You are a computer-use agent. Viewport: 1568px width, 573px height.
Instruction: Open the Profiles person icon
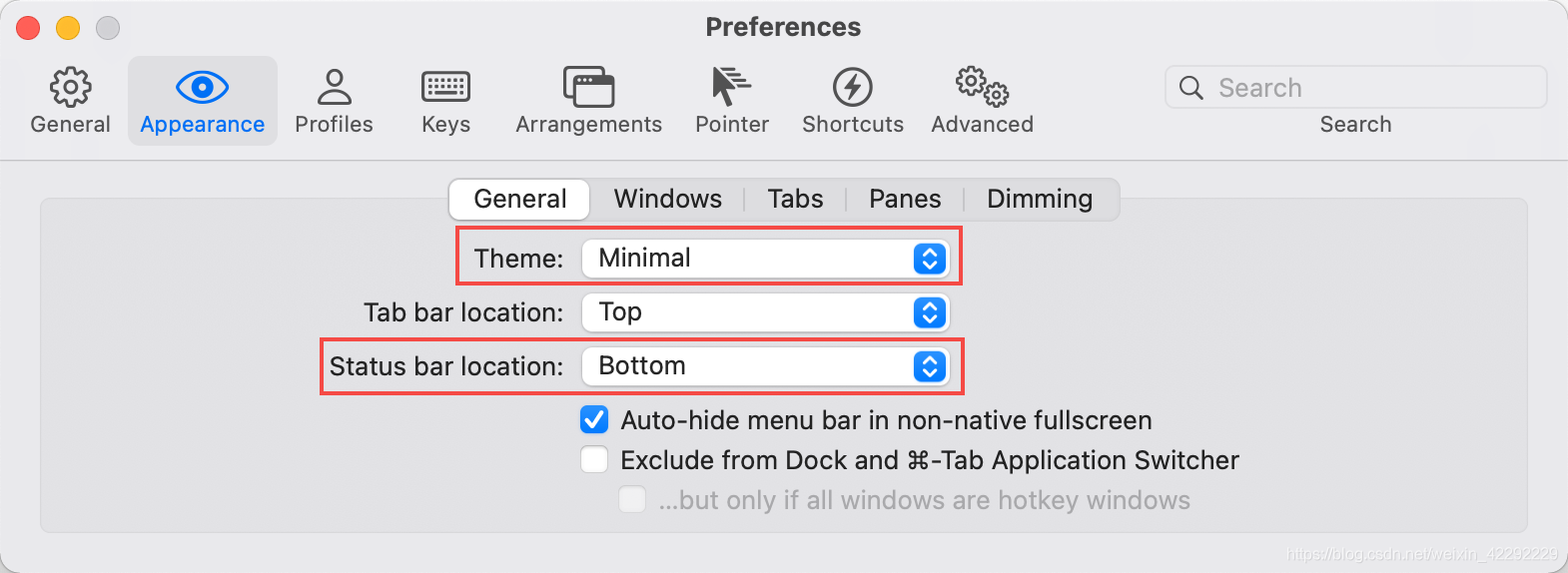click(x=334, y=88)
